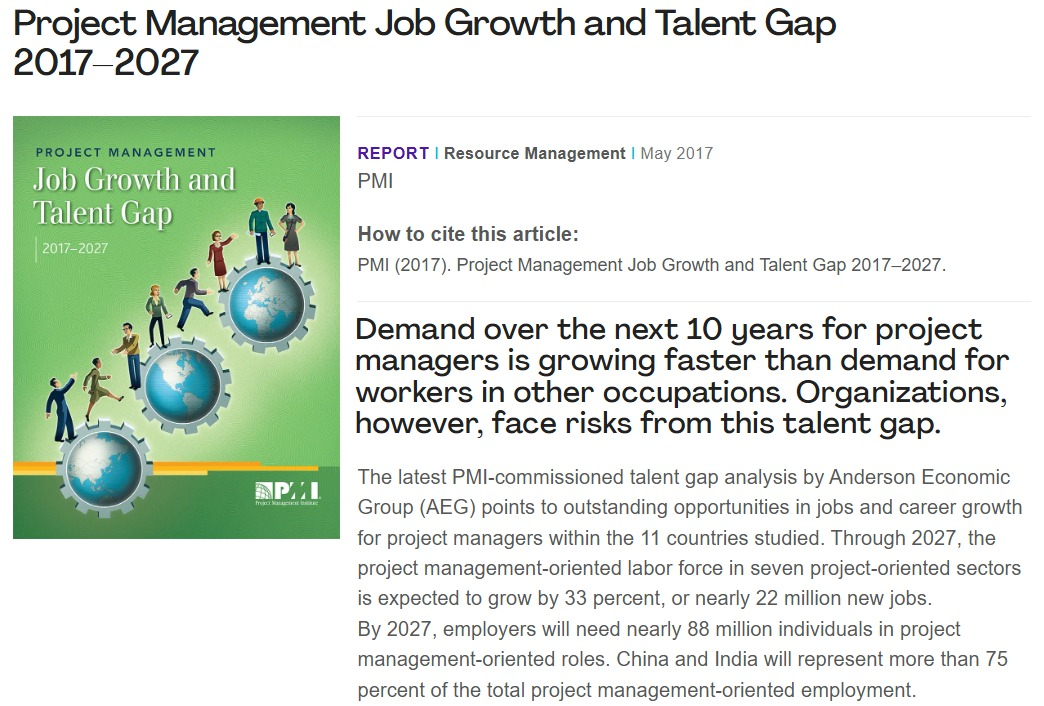The width and height of the screenshot is (1044, 706).
Task: Click the 'PMI' author name
Action: coord(376,181)
